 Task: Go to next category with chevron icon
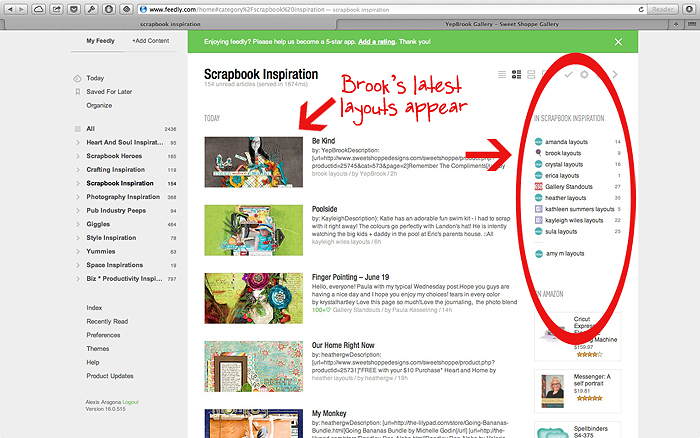tap(615, 75)
